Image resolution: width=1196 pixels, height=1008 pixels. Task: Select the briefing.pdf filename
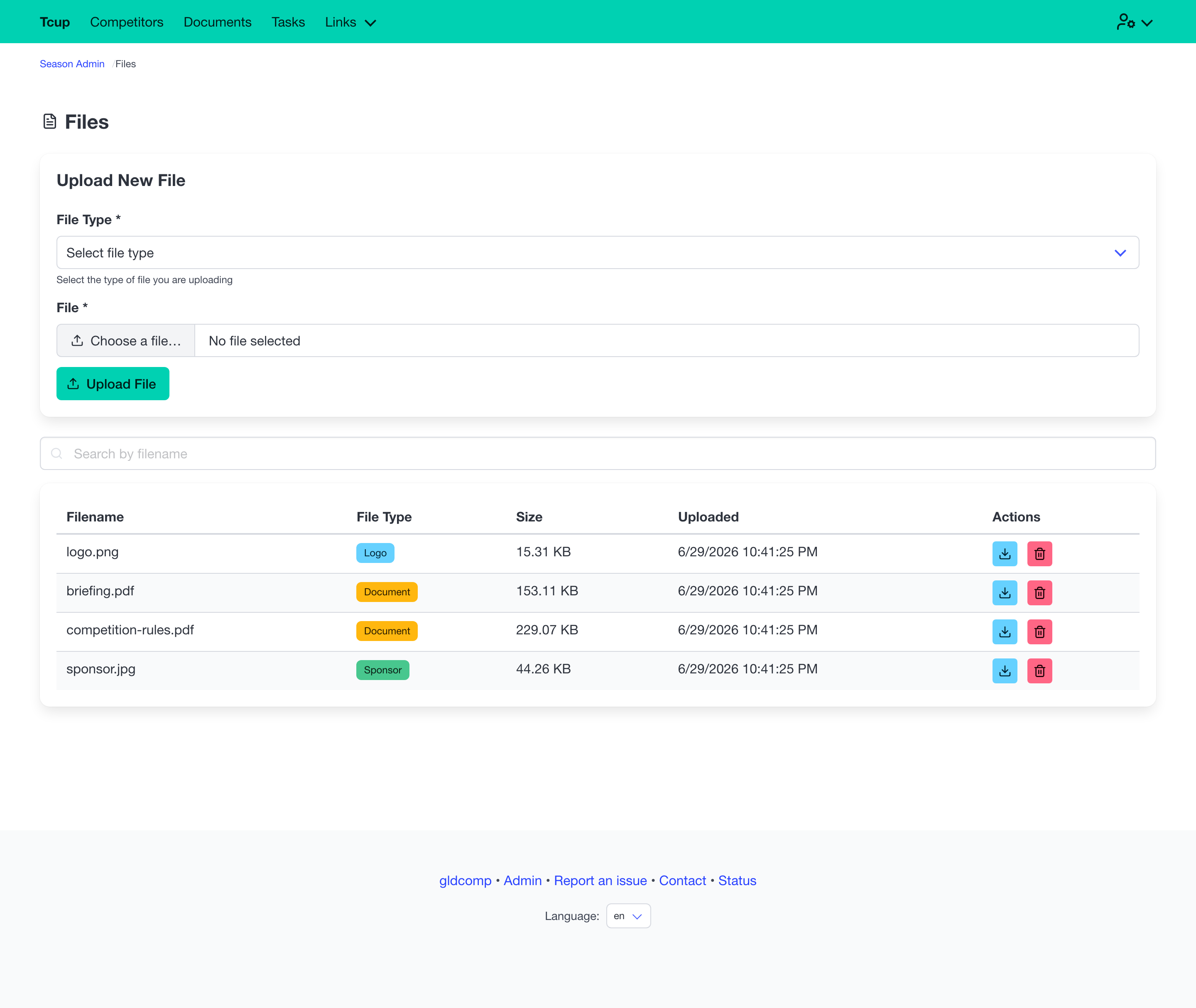pyautogui.click(x=100, y=591)
